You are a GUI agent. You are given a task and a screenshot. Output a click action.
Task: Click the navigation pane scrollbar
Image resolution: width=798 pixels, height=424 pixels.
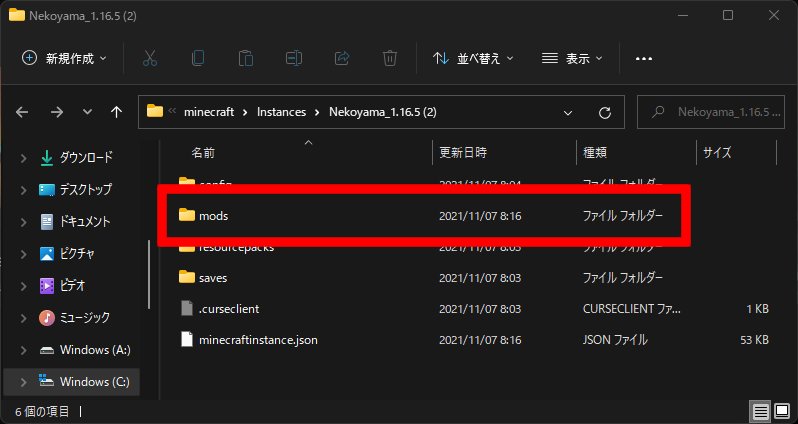149,274
